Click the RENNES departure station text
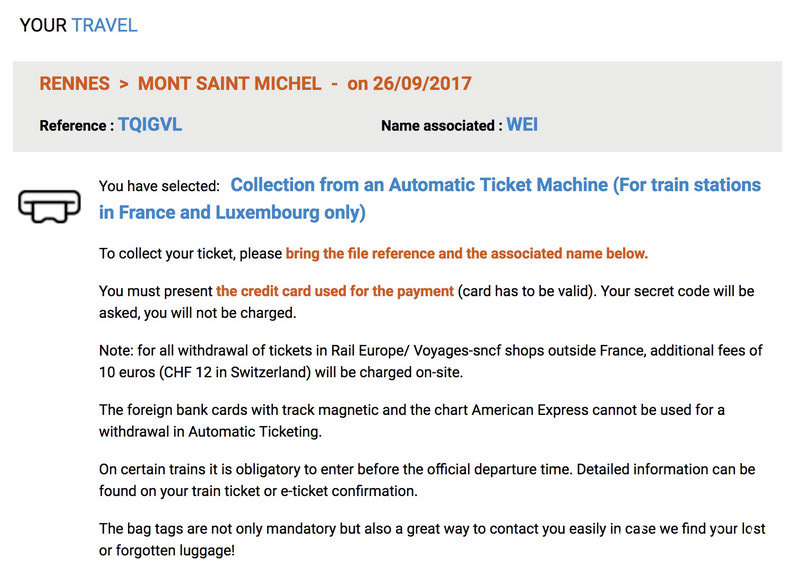Viewport: 800px width, 579px height. coord(74,84)
